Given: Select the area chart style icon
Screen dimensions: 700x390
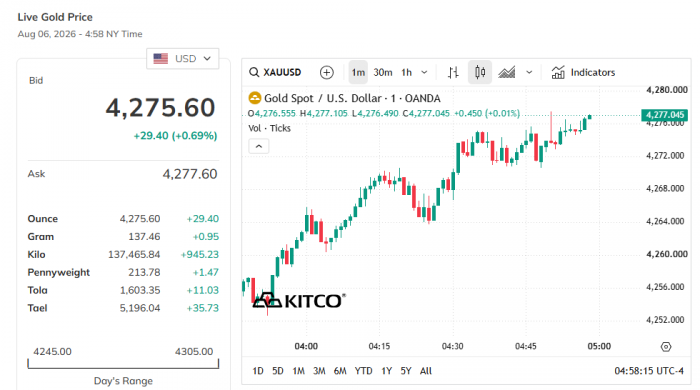Looking at the screenshot, I should tap(507, 72).
